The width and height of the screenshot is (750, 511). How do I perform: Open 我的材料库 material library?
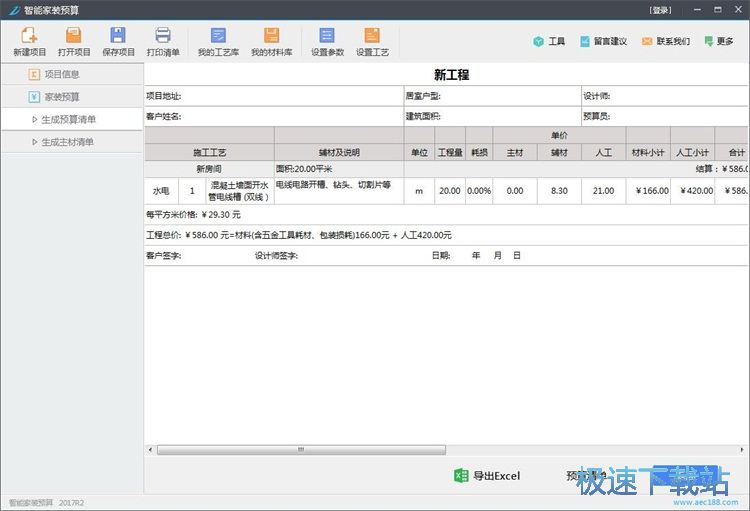[x=271, y=41]
